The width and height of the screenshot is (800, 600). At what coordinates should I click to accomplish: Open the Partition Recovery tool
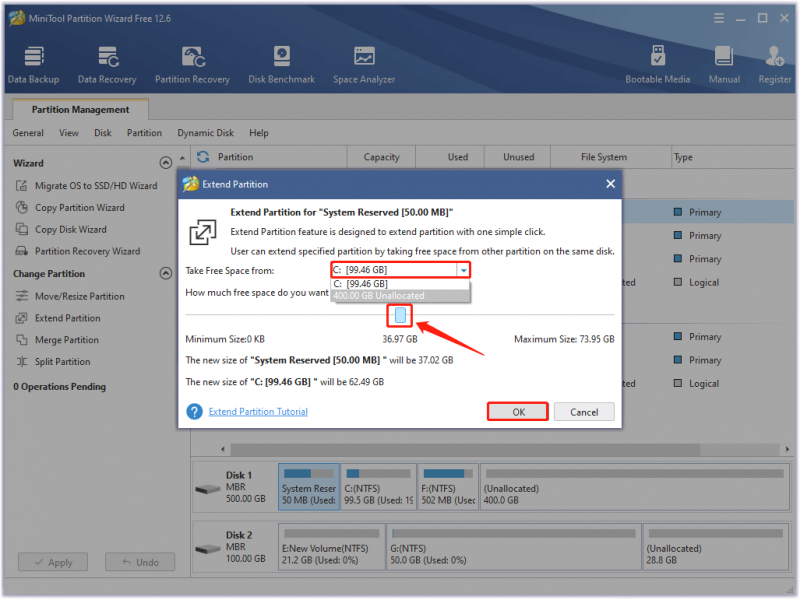click(192, 65)
